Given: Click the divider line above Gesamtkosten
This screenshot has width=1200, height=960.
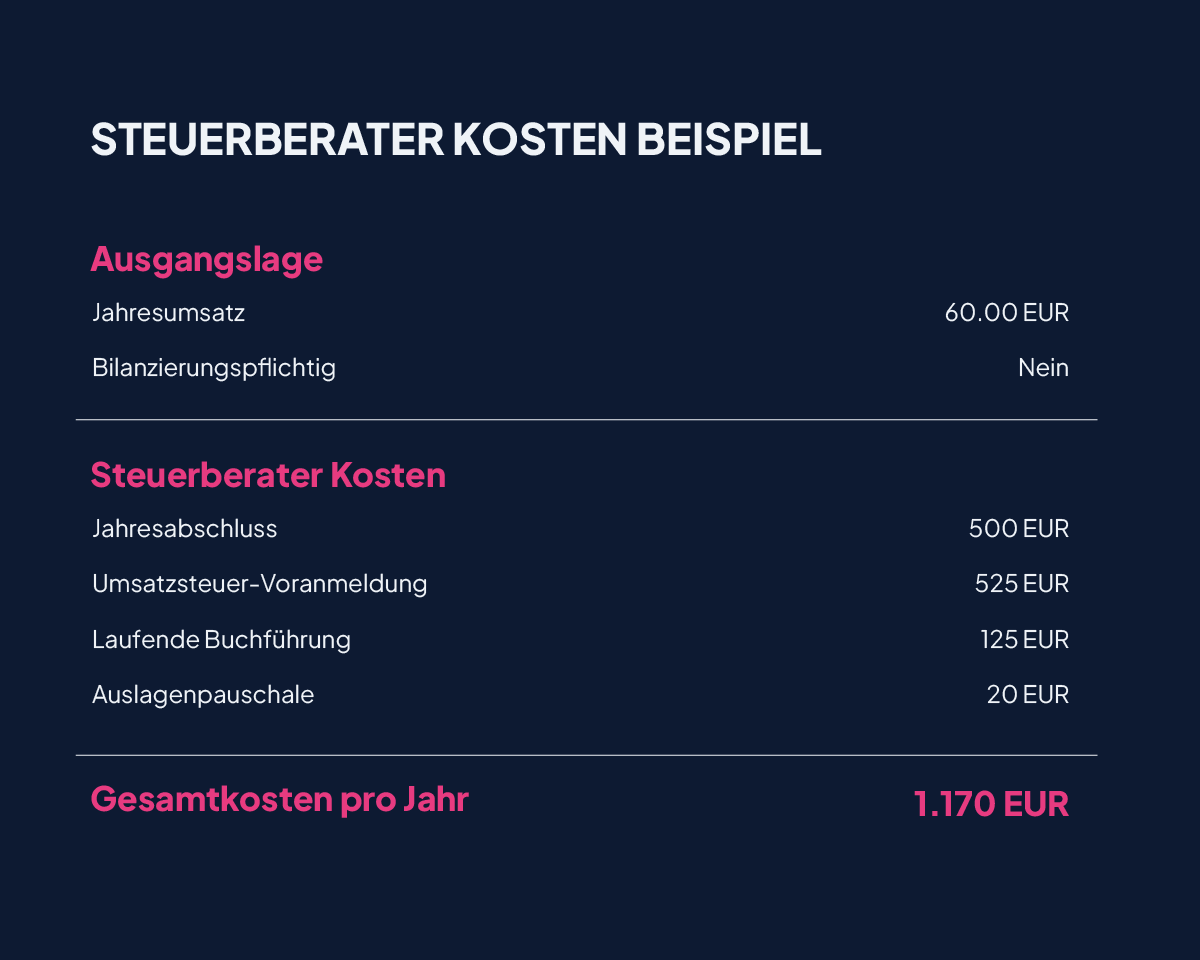Looking at the screenshot, I should (586, 755).
